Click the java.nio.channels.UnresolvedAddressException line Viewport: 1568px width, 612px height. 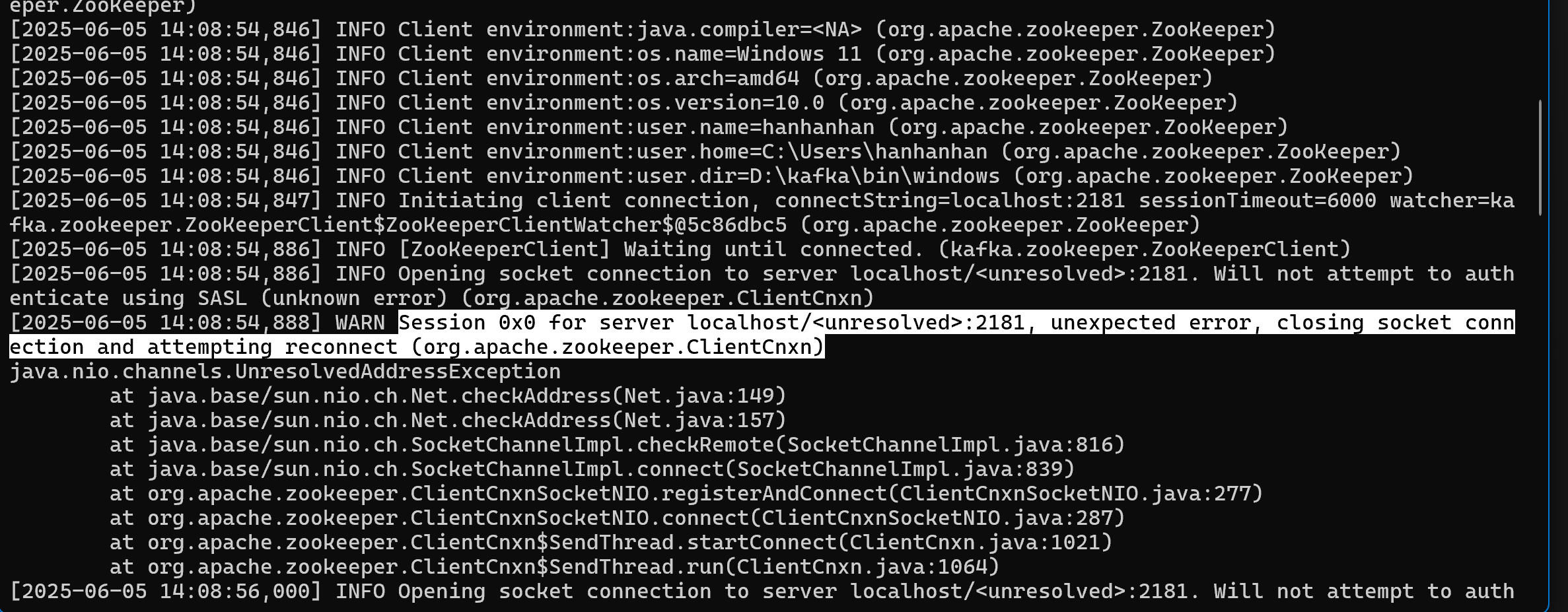(285, 372)
